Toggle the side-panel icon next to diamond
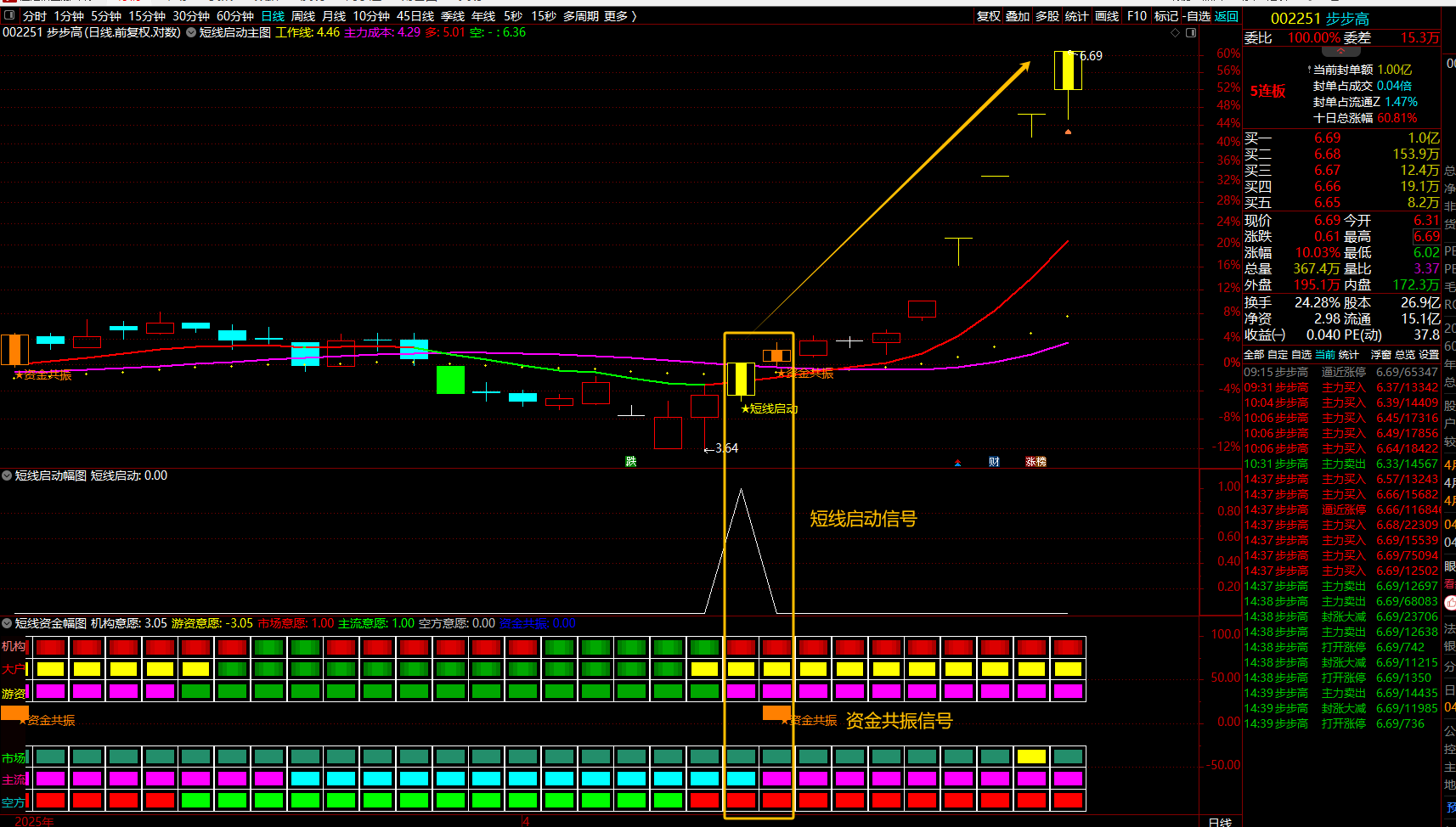 1191,33
